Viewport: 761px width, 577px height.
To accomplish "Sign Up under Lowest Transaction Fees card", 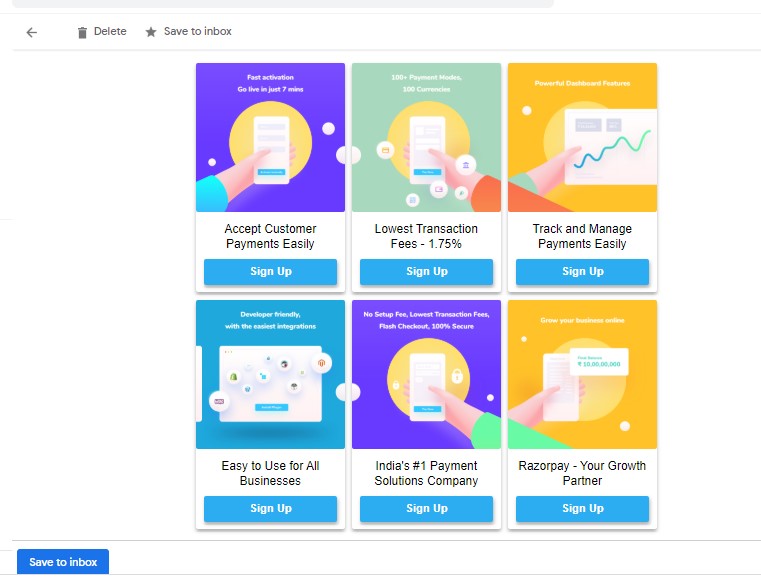I will click(x=427, y=271).
